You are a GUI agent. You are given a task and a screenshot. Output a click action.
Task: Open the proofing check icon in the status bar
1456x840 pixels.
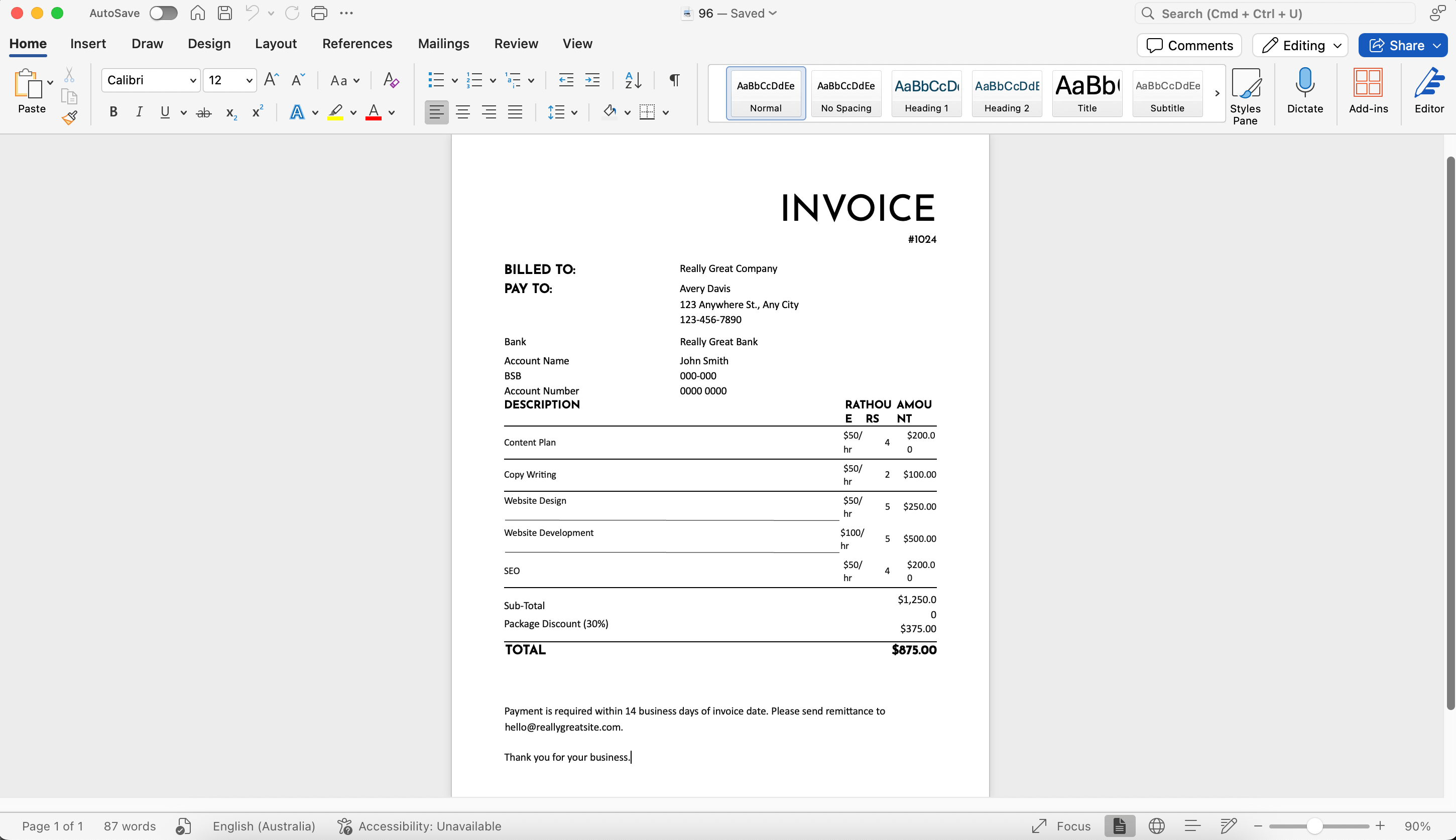(x=183, y=826)
